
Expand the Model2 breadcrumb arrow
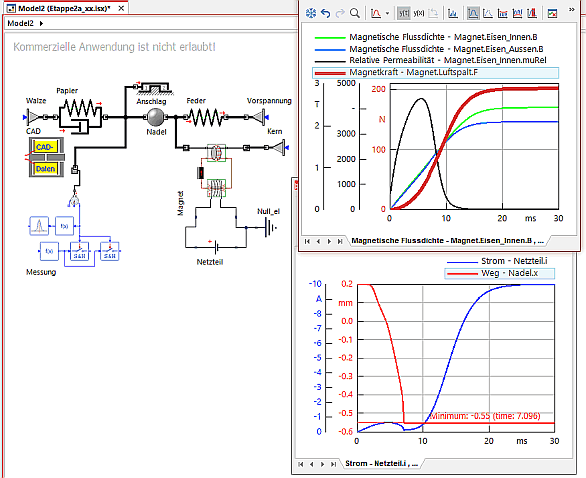(x=41, y=23)
